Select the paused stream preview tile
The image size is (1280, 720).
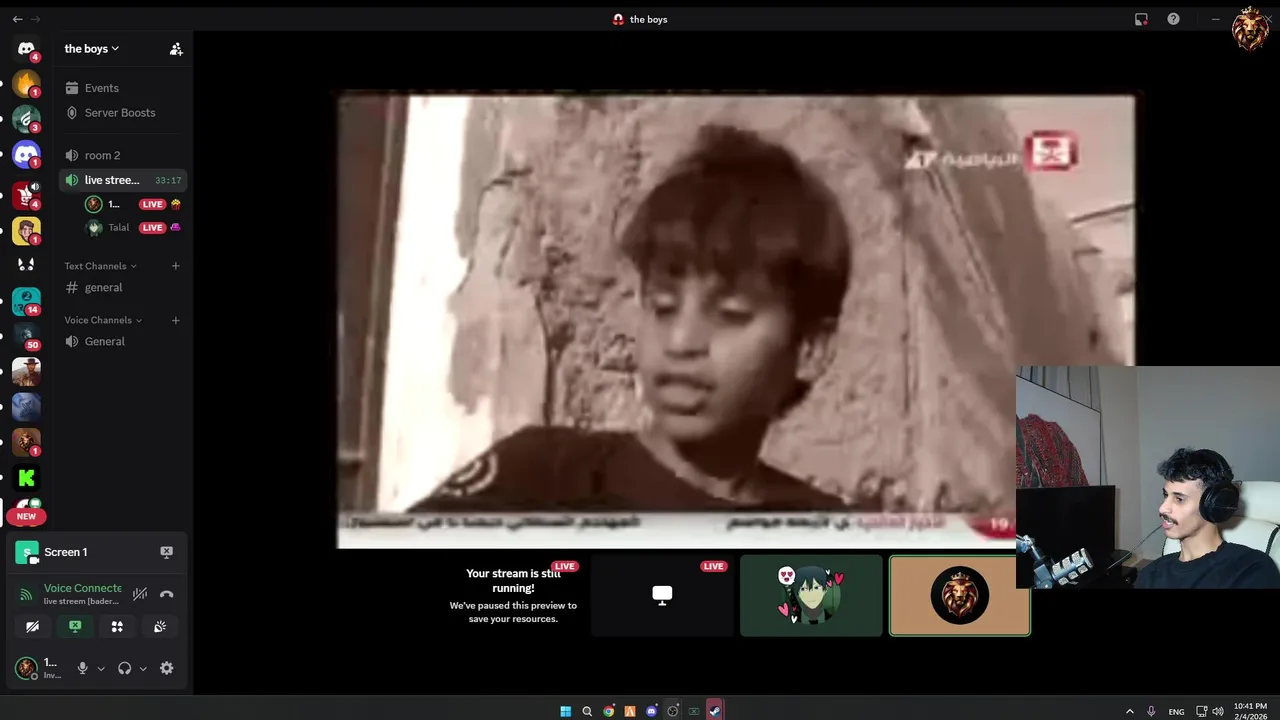point(513,596)
